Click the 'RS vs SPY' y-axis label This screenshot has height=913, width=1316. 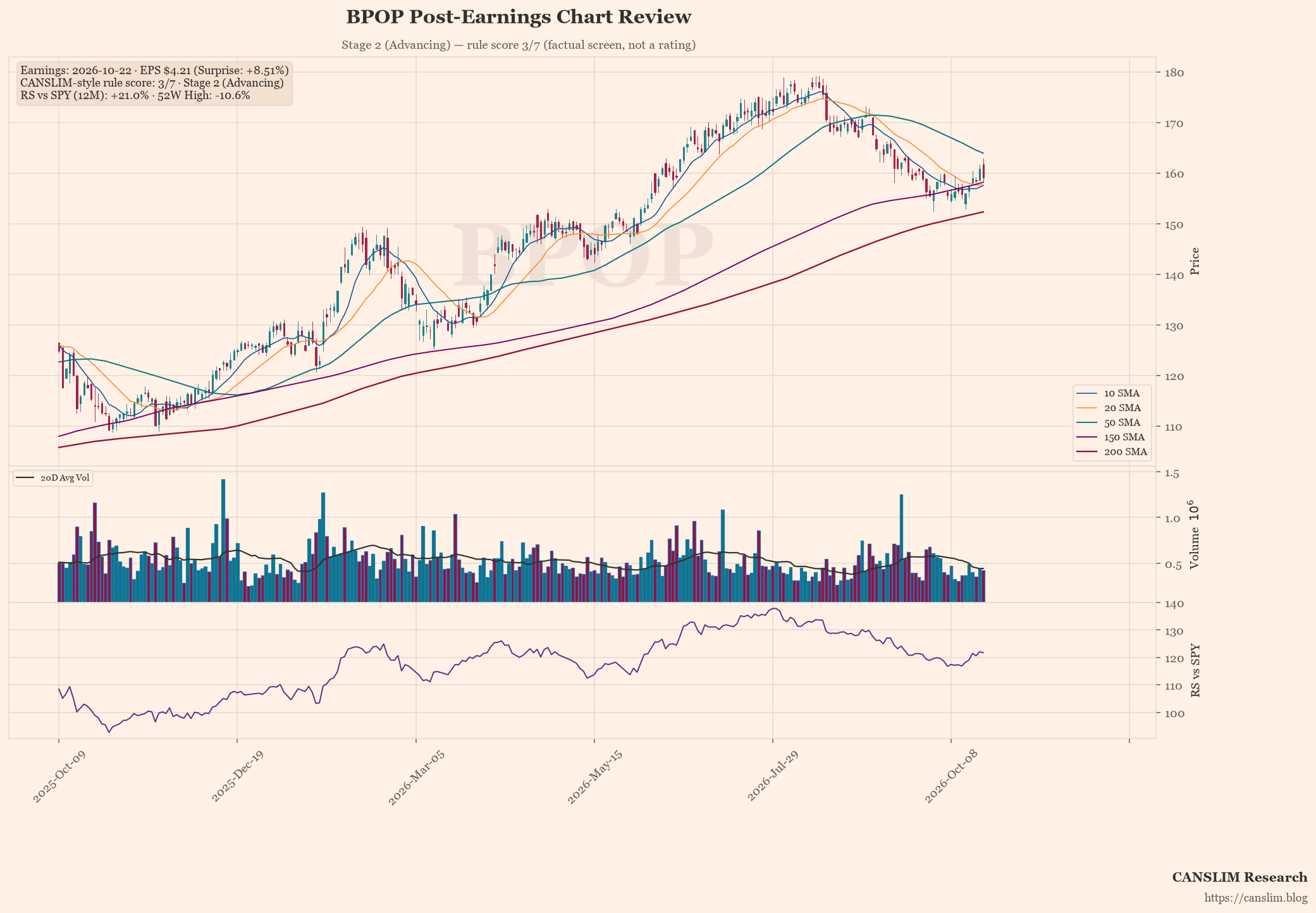[1195, 671]
